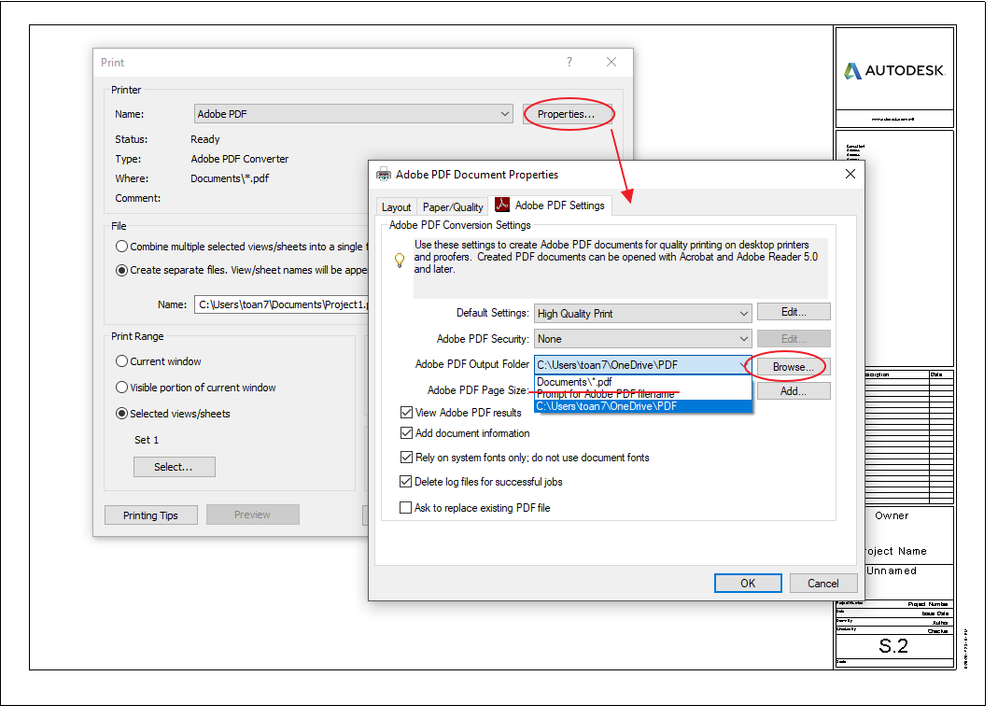Click the lightbulb tip icon in Conversion Settings

400,260
